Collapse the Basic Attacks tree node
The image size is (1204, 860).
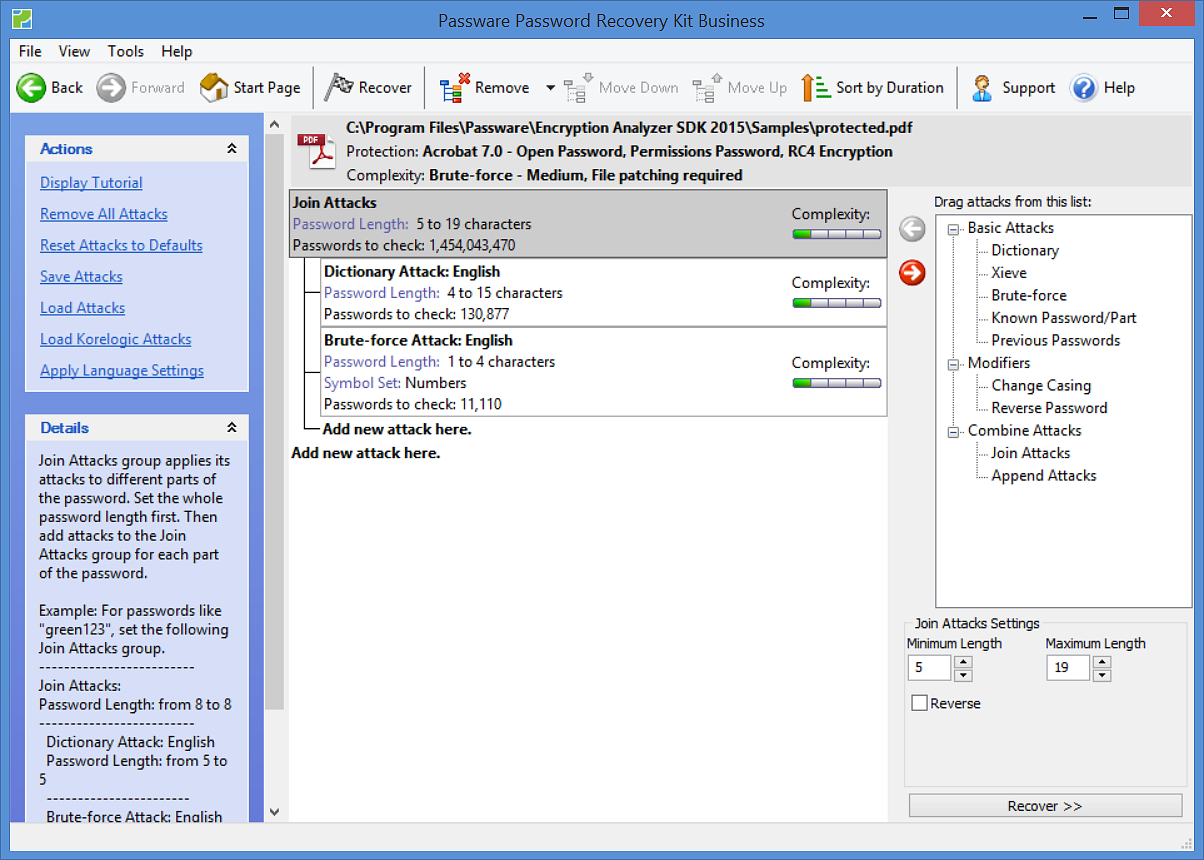(953, 228)
